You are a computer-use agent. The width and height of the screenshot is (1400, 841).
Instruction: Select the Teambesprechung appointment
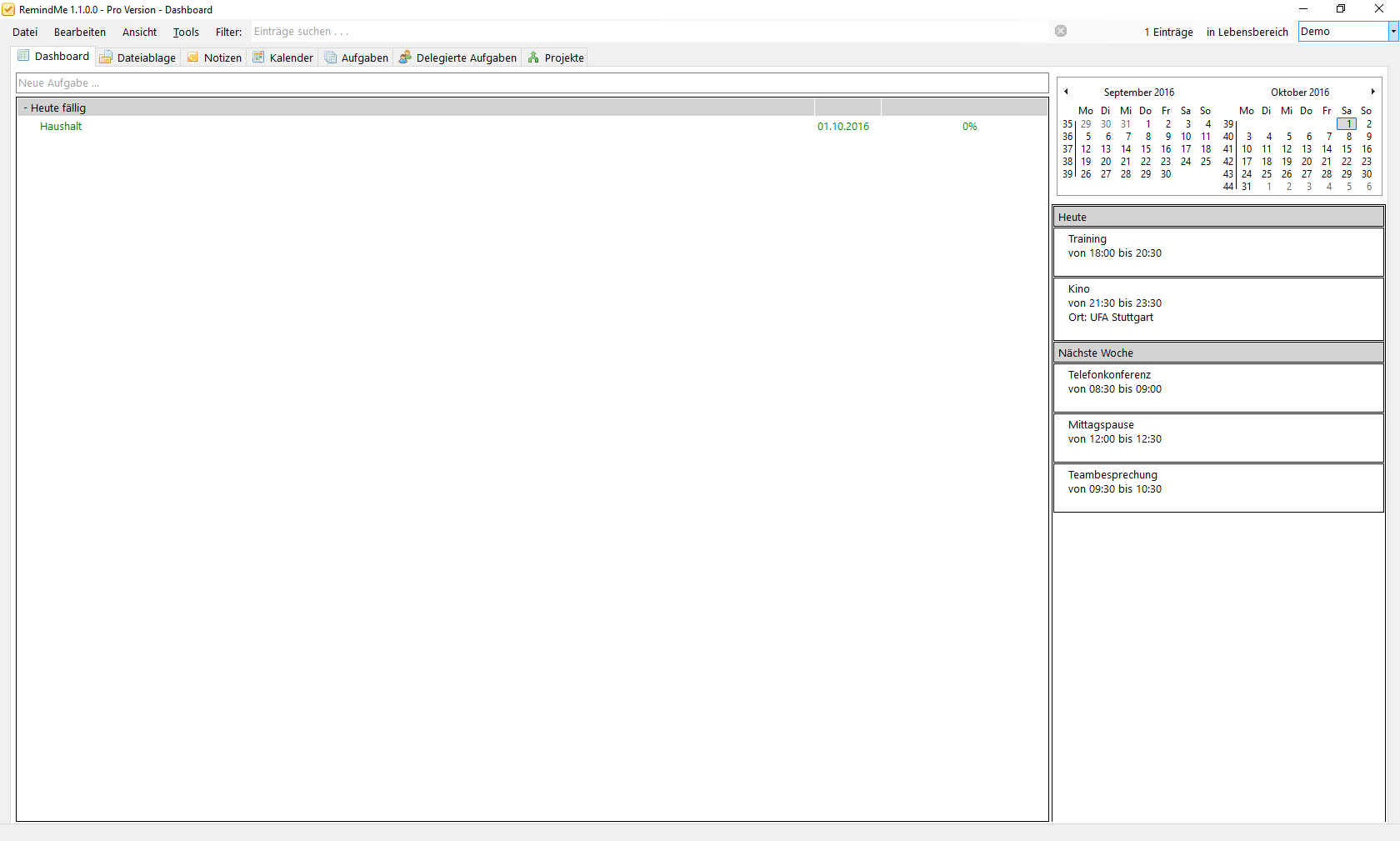tap(1218, 488)
